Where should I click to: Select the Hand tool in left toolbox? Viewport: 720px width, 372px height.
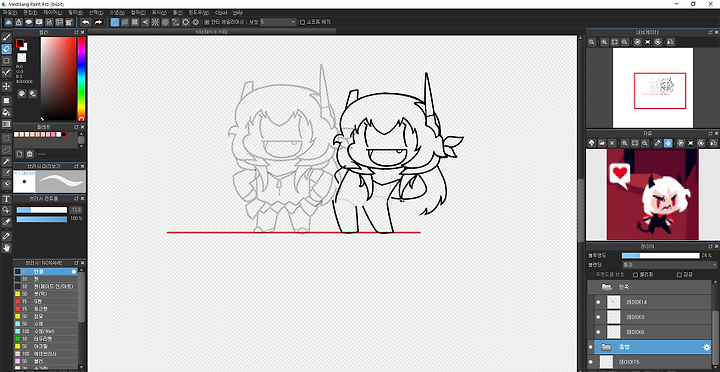[6, 248]
